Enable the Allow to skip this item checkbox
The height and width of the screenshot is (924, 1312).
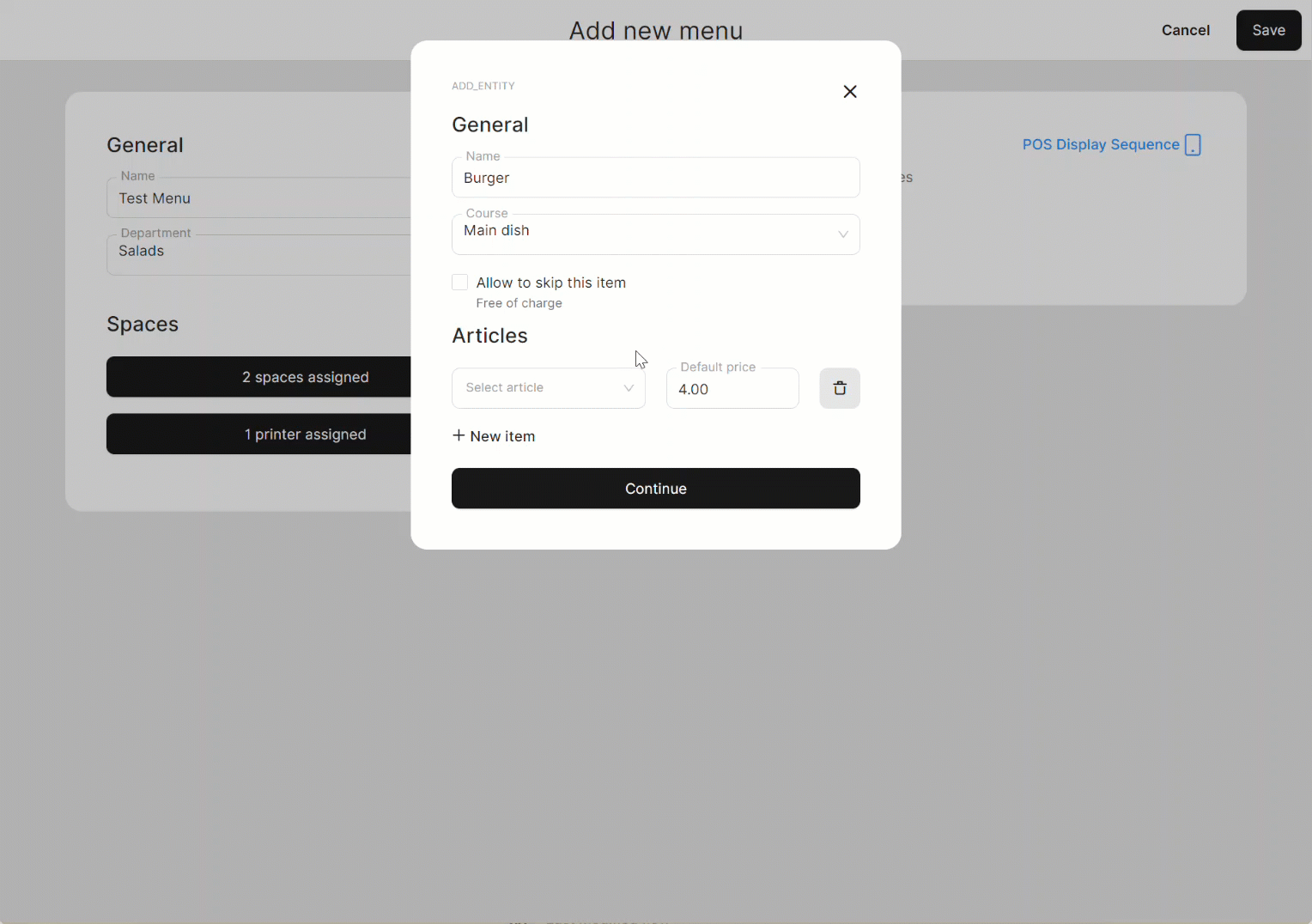click(x=460, y=283)
